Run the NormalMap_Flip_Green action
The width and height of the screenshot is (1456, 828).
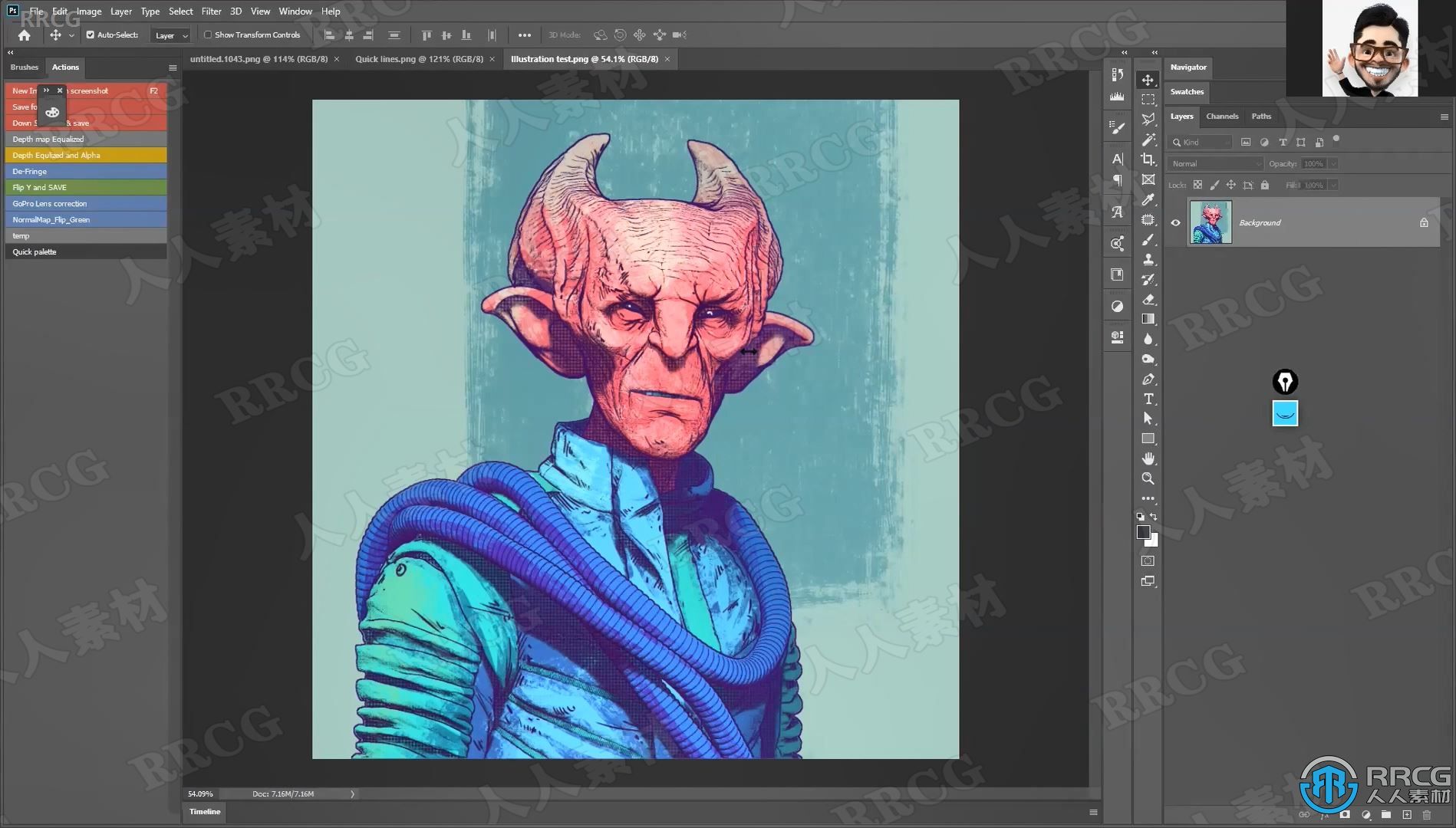(x=86, y=220)
